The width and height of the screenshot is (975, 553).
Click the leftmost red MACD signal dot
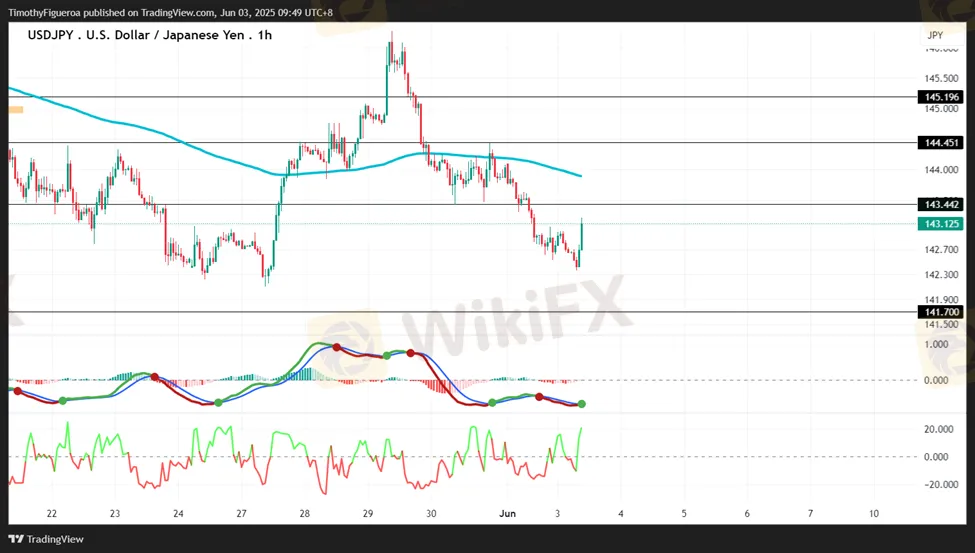(x=16, y=391)
